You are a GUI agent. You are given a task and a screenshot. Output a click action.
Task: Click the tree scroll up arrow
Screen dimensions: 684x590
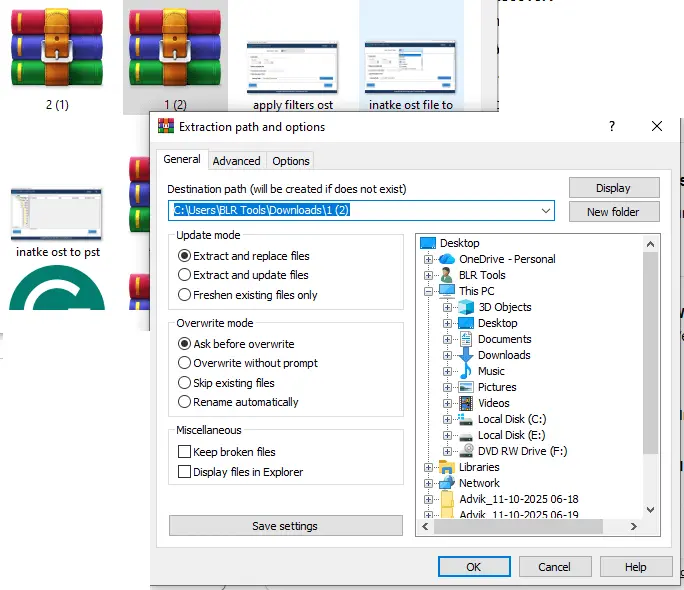pyautogui.click(x=650, y=244)
